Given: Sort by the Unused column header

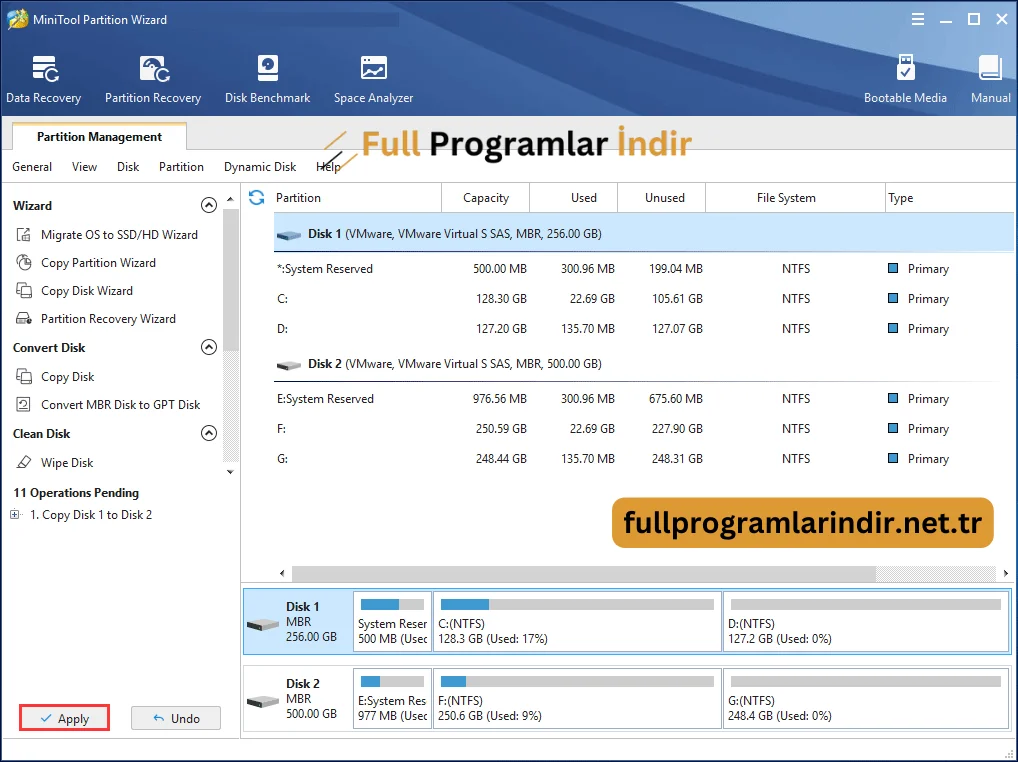Looking at the screenshot, I should click(662, 197).
